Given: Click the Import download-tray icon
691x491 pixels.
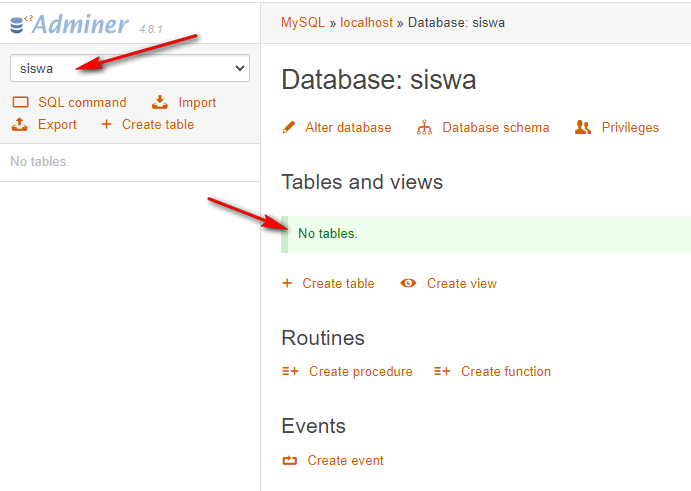Looking at the screenshot, I should pyautogui.click(x=160, y=102).
